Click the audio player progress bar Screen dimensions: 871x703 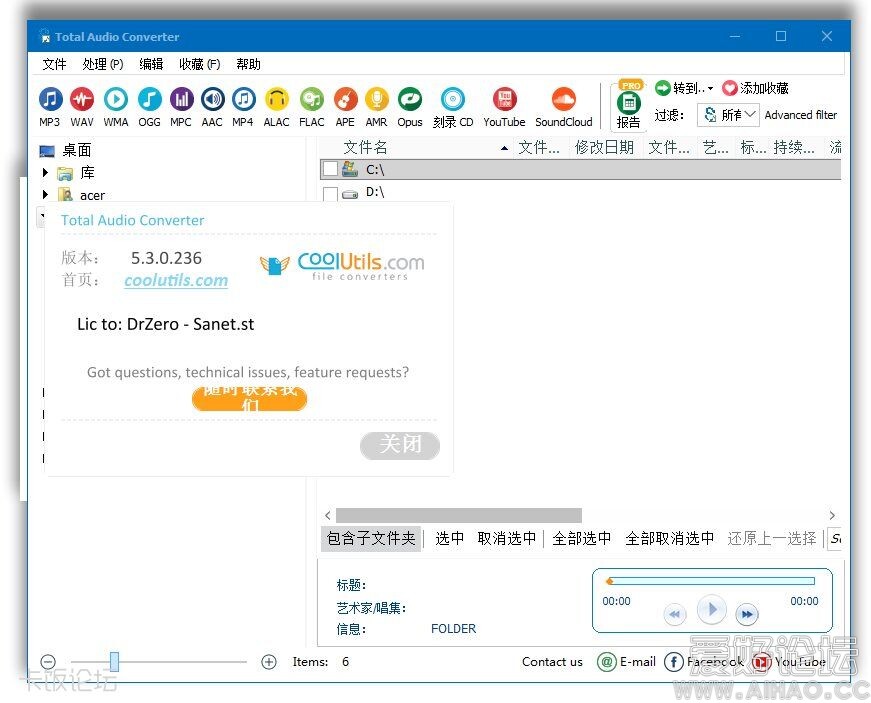click(x=712, y=581)
